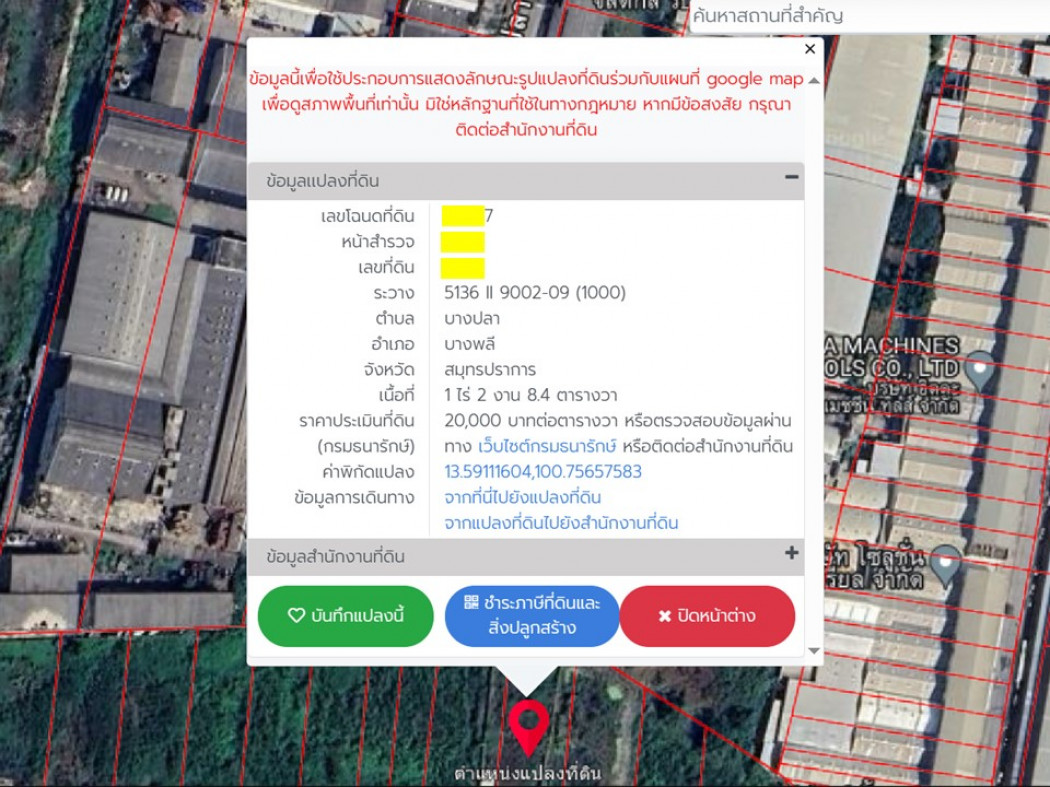Image resolution: width=1050 pixels, height=787 pixels.
Task: Get directions via จากที่นี่ไปยังแปลงที่ดิน link
Action: pyautogui.click(x=522, y=498)
